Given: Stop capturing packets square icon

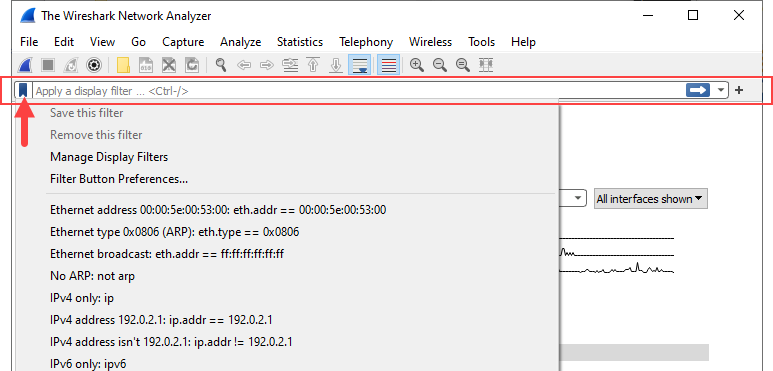Looking at the screenshot, I should 48,65.
